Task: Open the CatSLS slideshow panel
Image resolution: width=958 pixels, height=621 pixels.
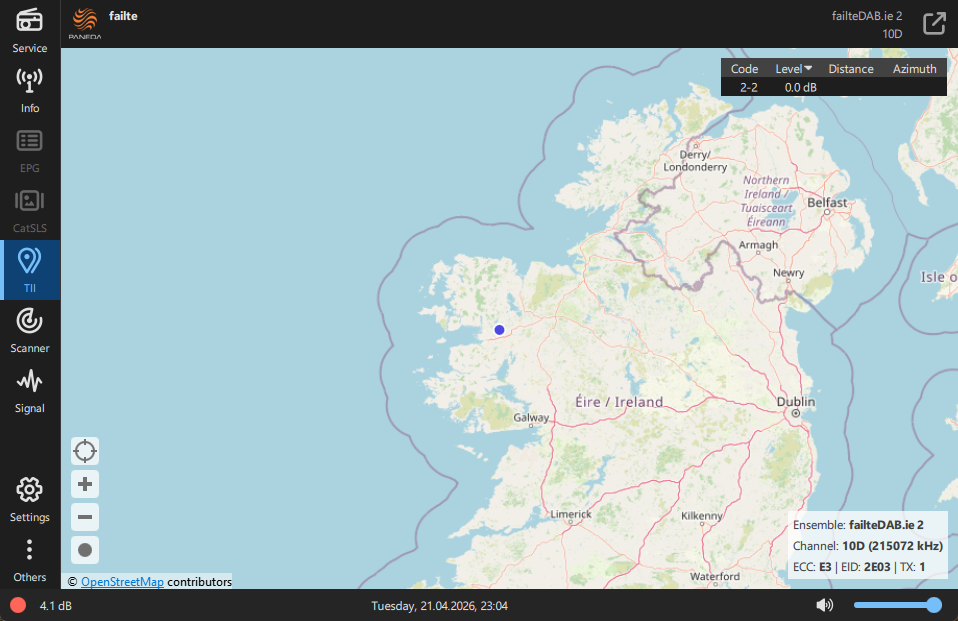Action: (29, 210)
